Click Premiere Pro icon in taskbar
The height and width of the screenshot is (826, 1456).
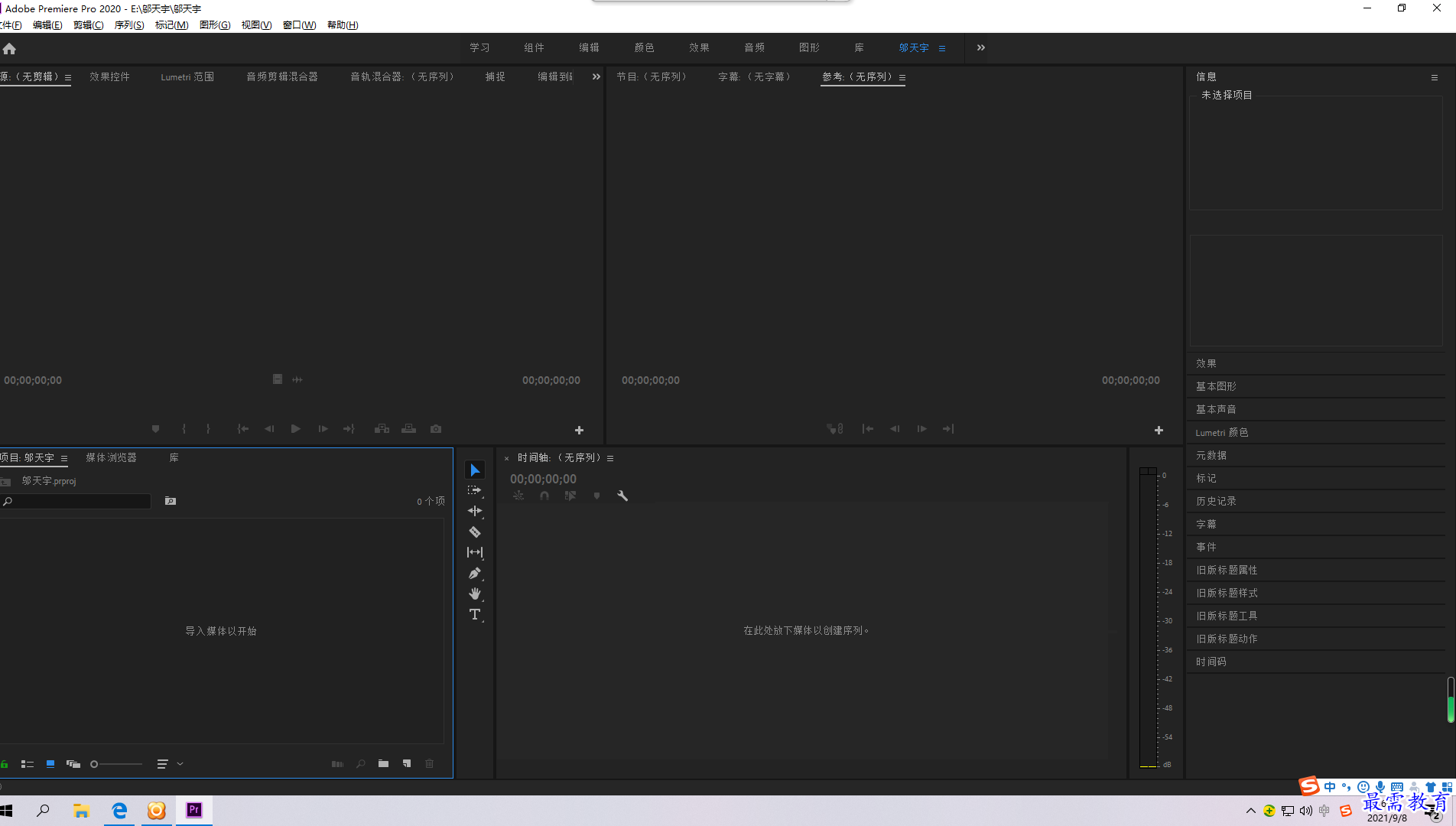[x=194, y=810]
